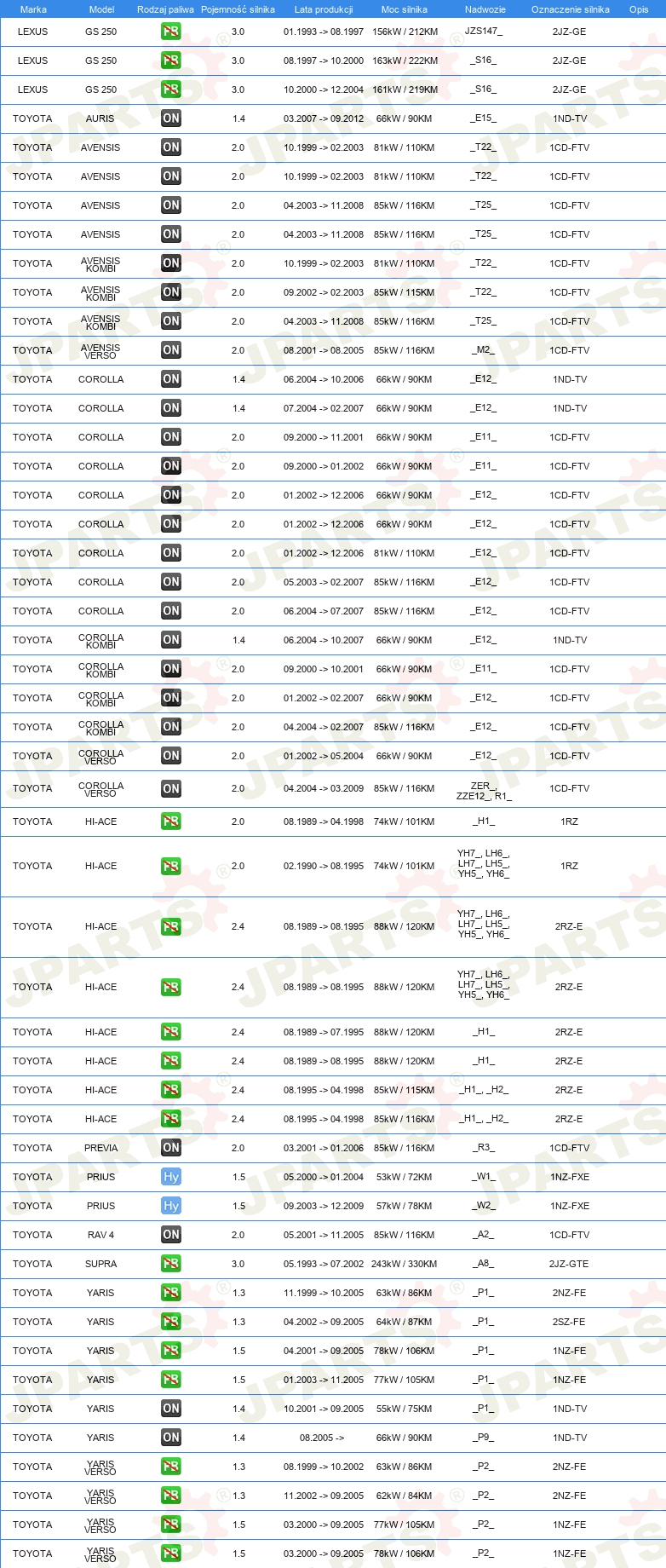Click ON icon for Corolla Verso 01.2002 -> 05.2004

(x=171, y=756)
